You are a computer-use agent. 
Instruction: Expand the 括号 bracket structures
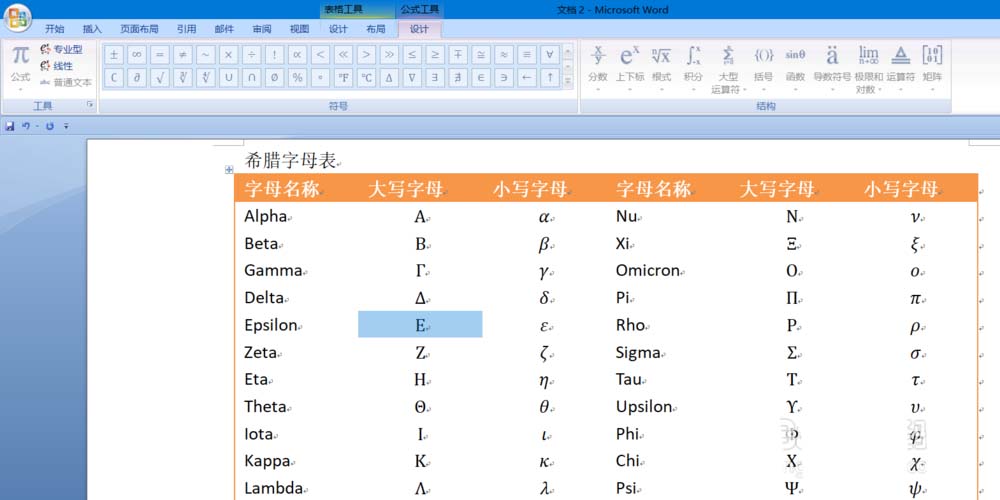[x=763, y=69]
